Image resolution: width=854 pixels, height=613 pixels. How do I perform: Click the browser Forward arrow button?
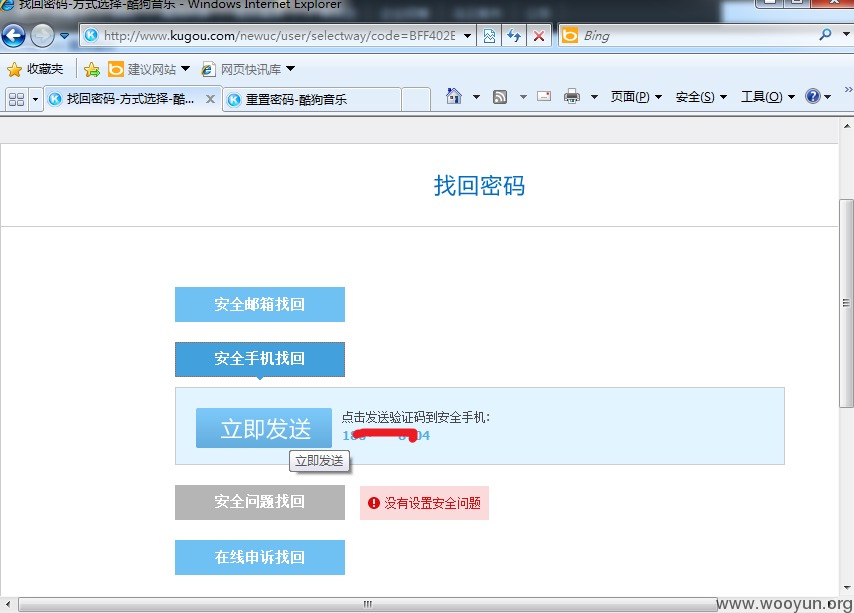[x=42, y=36]
